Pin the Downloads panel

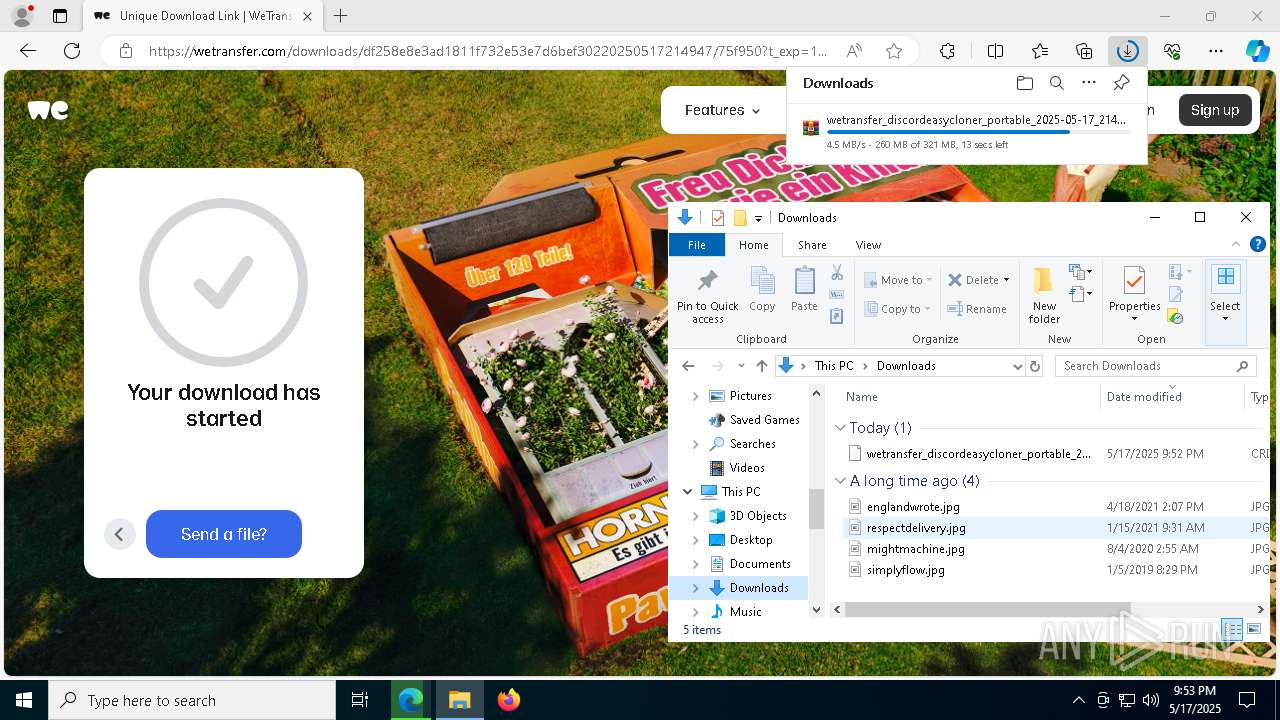[1122, 83]
